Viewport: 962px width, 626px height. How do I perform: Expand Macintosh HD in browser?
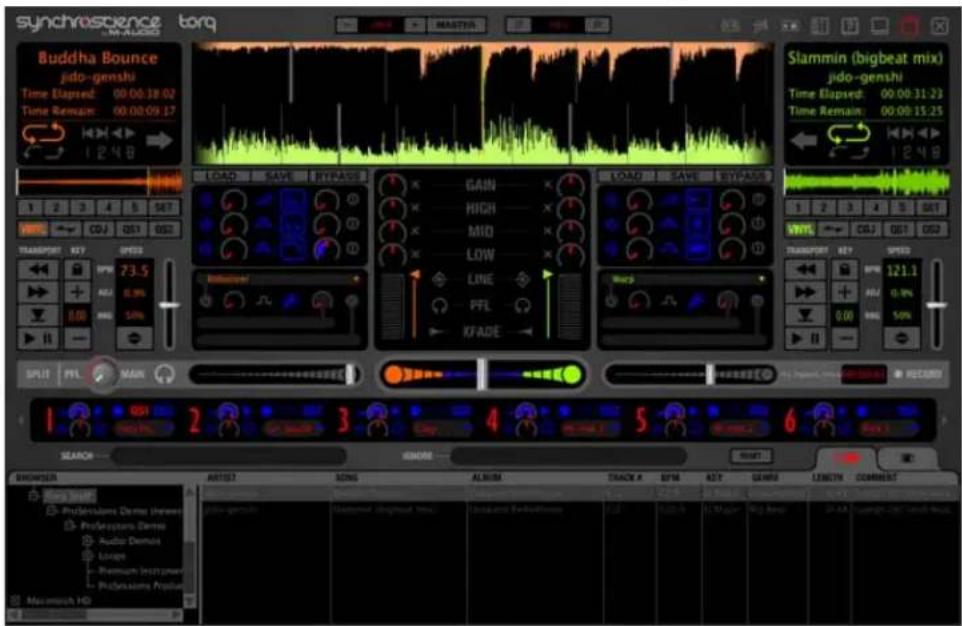click(16, 601)
